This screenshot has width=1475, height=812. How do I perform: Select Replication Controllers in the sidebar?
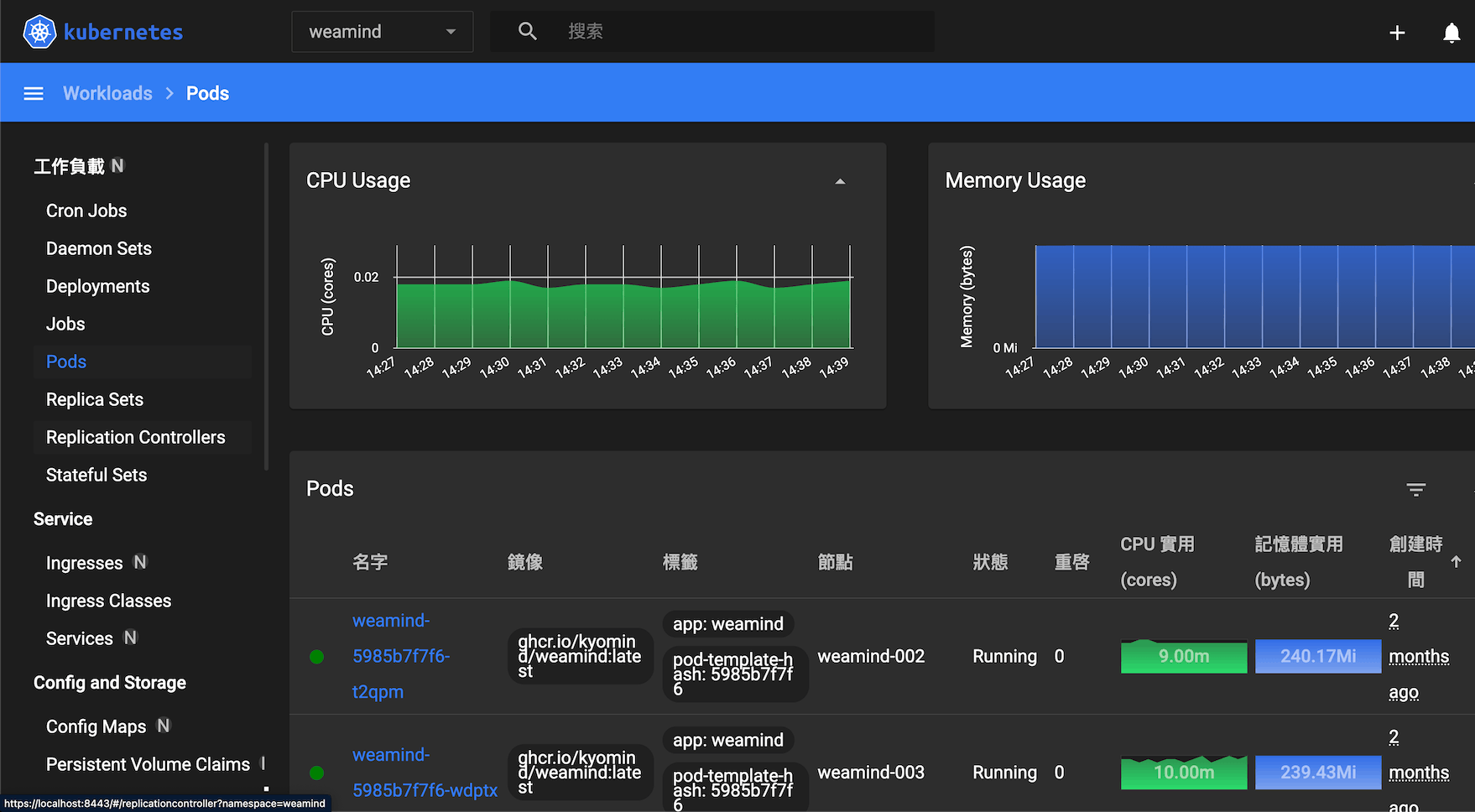click(x=135, y=437)
